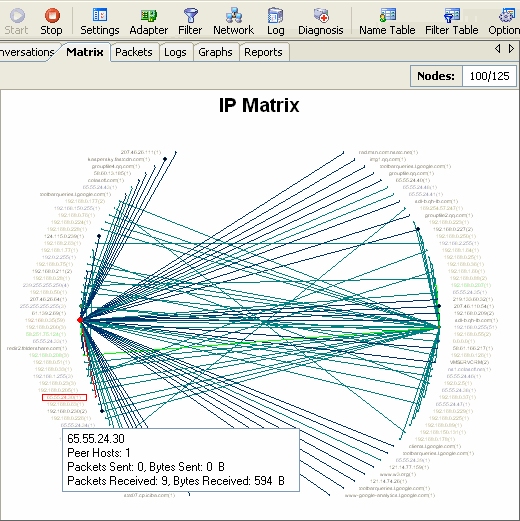Viewport: 520px width, 521px height.
Task: Open Network profile settings icon
Action: tap(234, 15)
